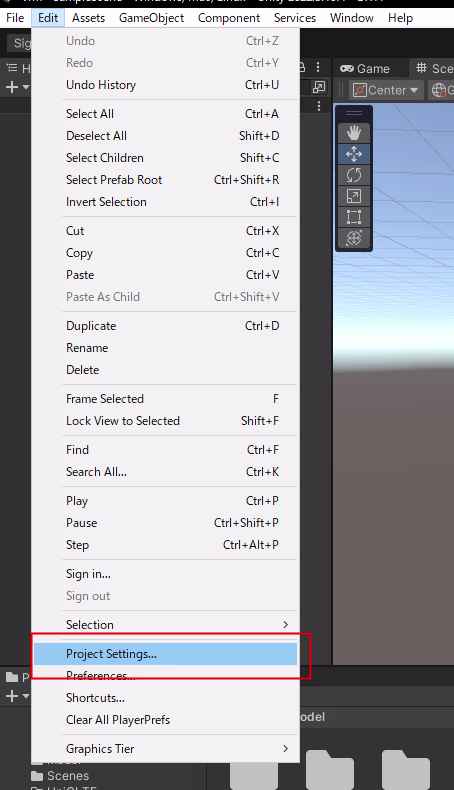Switch to the Game tab
This screenshot has width=454, height=790.
365,69
